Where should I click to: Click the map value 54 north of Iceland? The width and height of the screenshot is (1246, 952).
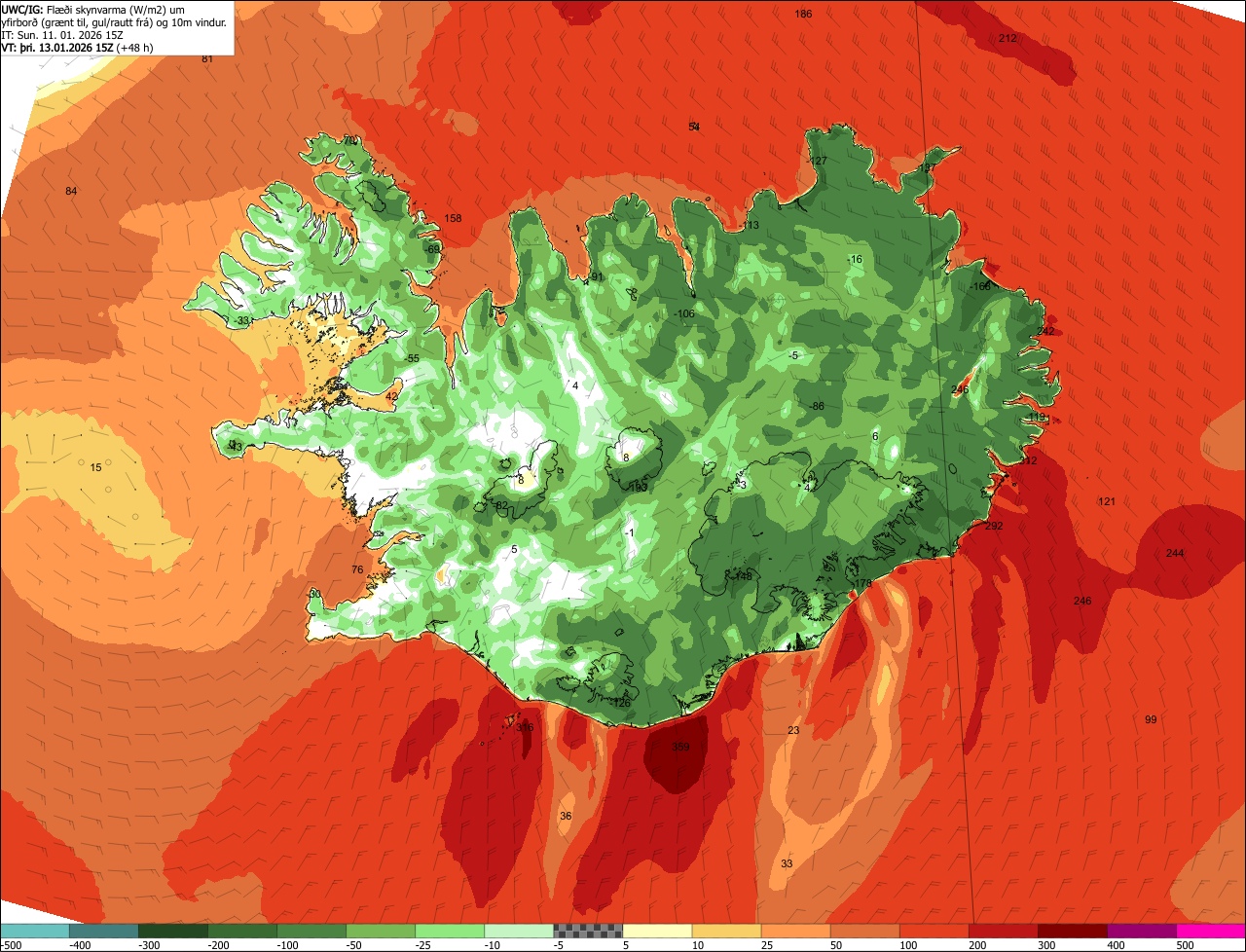(x=694, y=127)
